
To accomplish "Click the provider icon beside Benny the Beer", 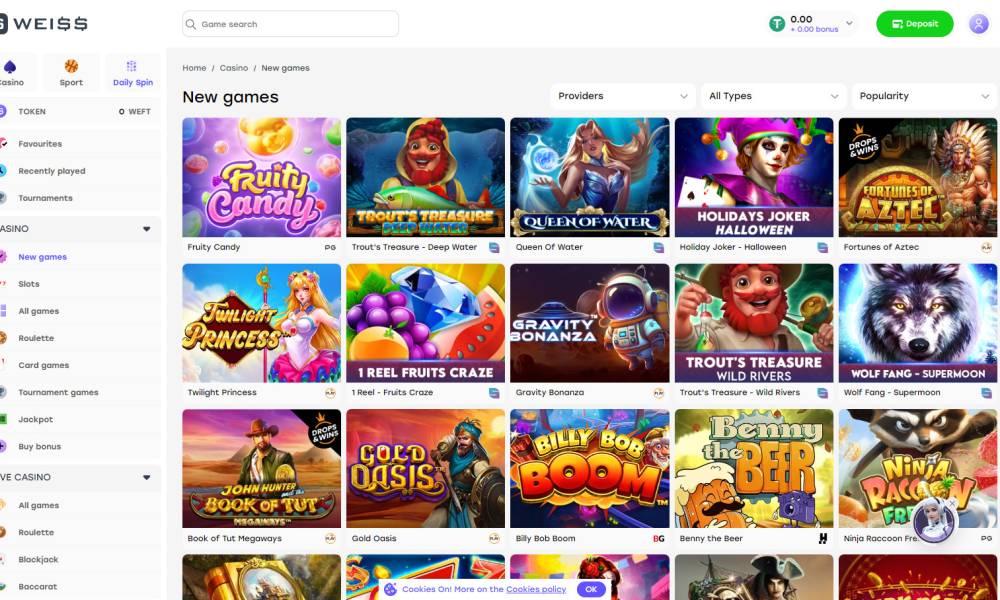I will point(823,539).
